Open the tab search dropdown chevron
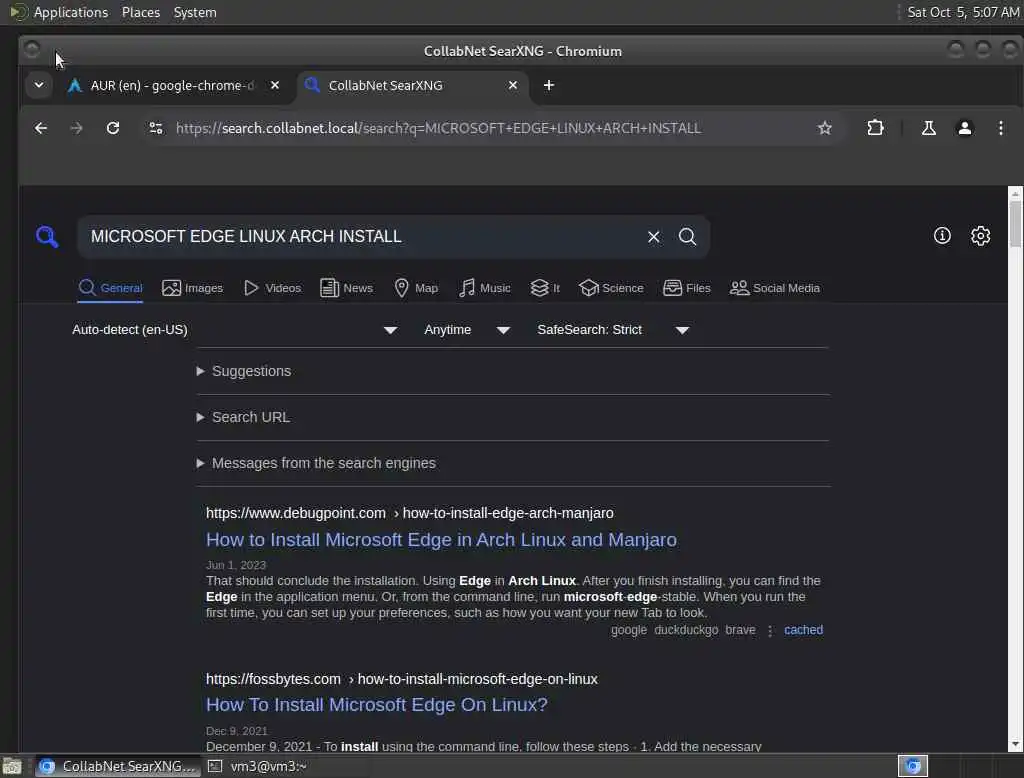 (39, 85)
